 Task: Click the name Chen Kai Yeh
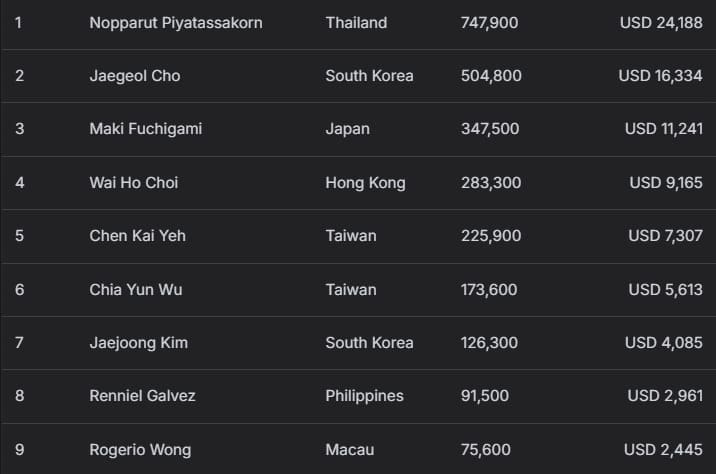[137, 236]
